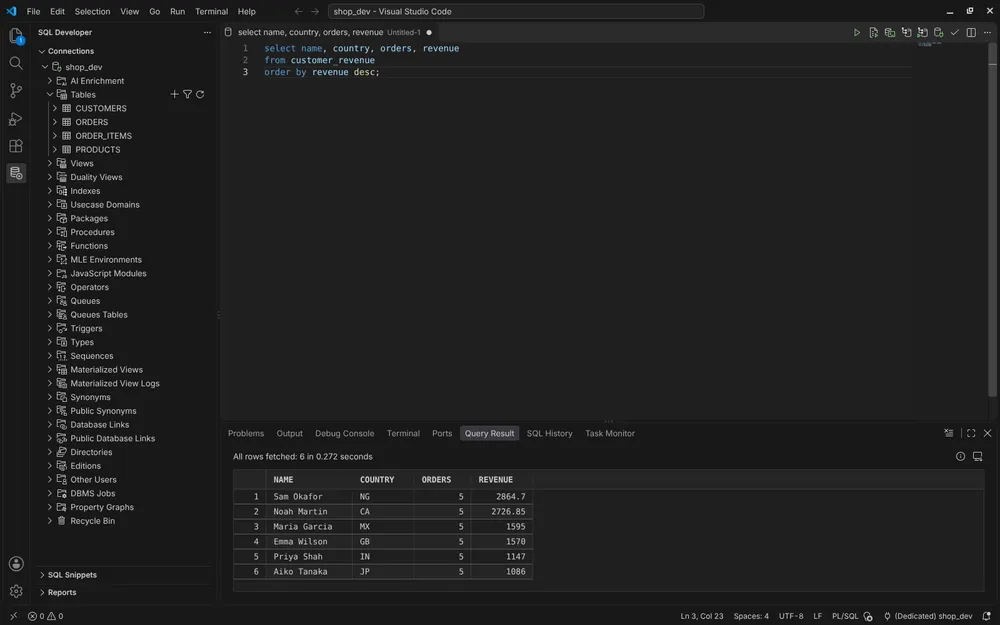Open the Manage gear settings
Screen dimensions: 1000x625
[x=16, y=591]
